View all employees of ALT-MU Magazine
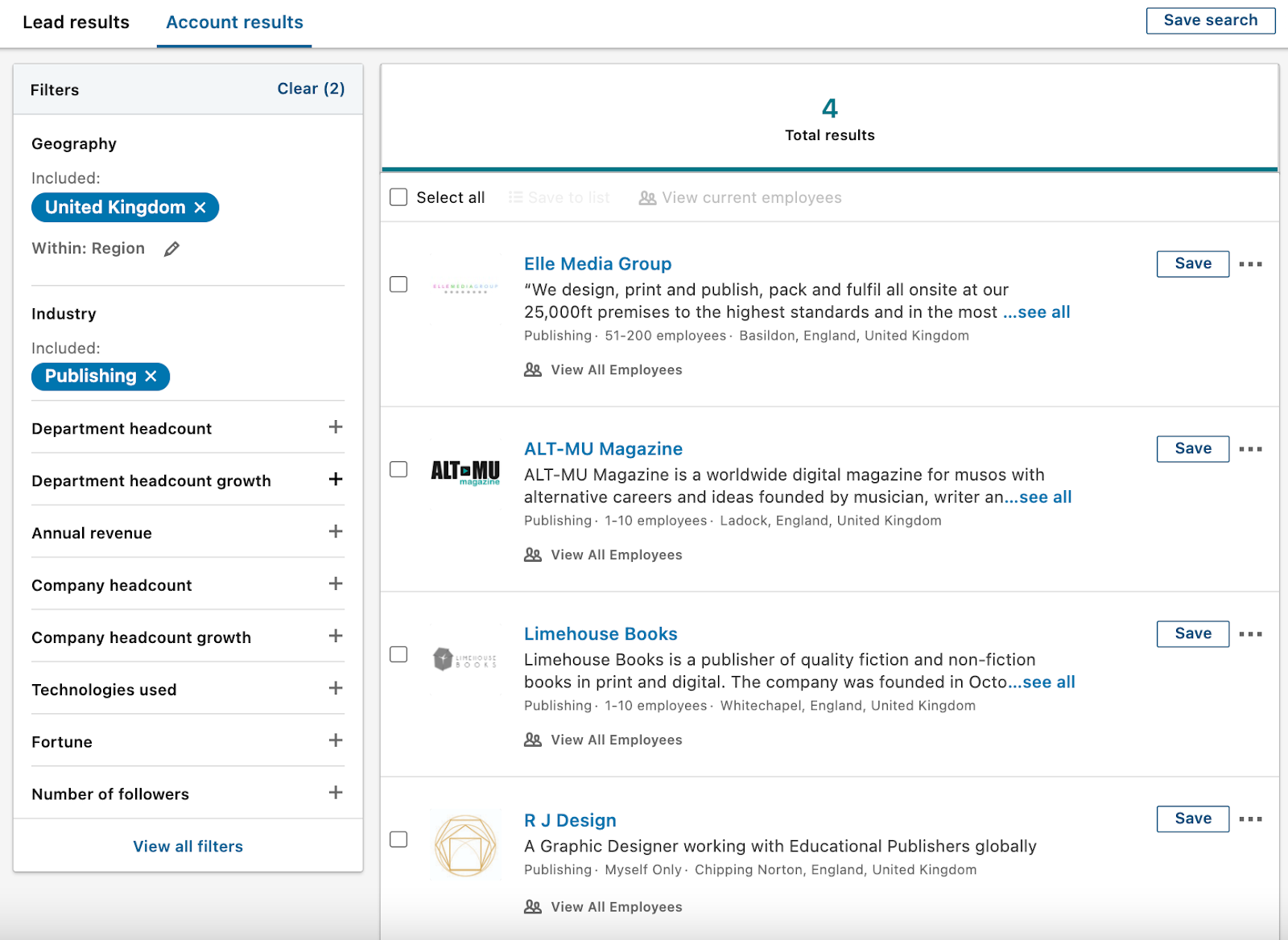1288x940 pixels. [603, 555]
